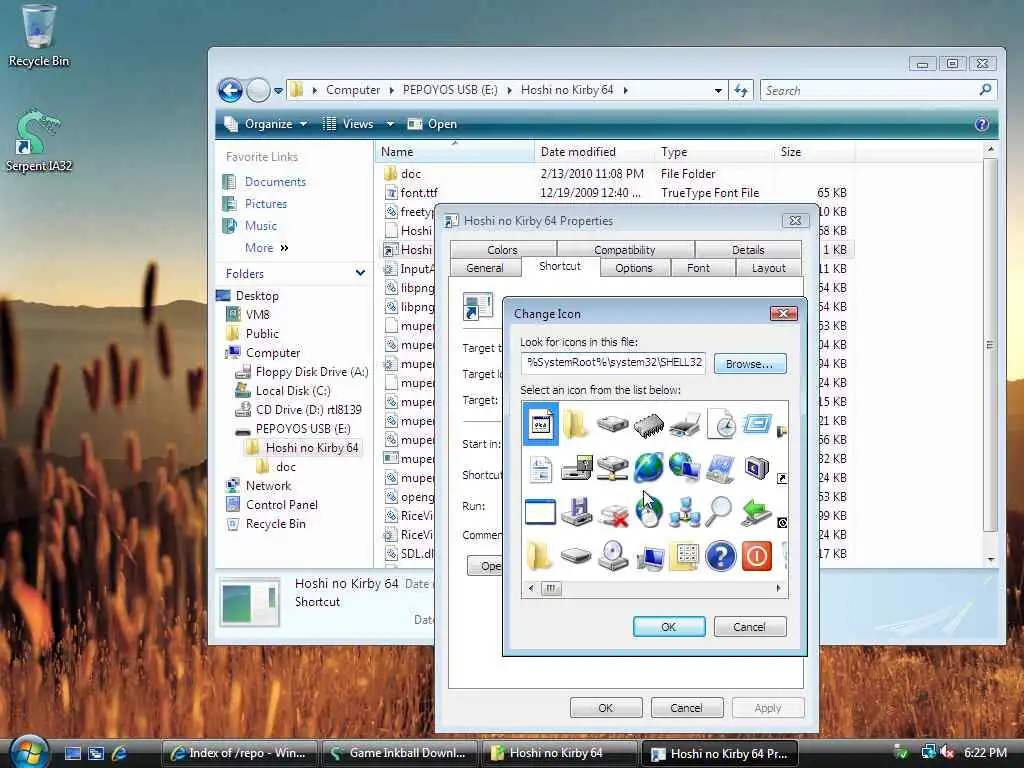This screenshot has width=1024, height=768.
Task: Select the red power button icon
Action: coord(757,556)
